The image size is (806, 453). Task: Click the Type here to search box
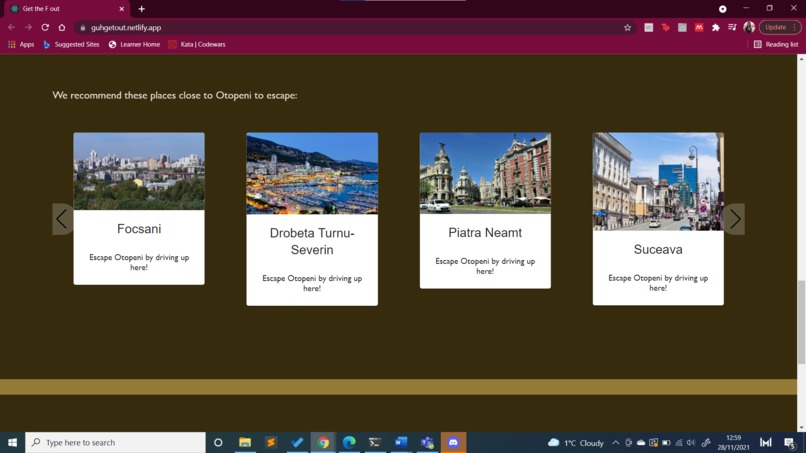click(116, 442)
